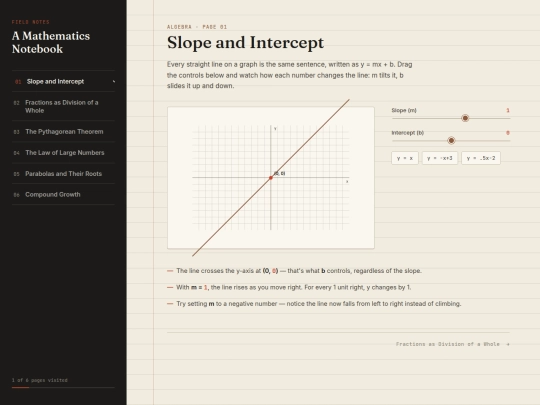540x405 pixels.
Task: Select The Law of Large Numbers page
Action: [63, 153]
